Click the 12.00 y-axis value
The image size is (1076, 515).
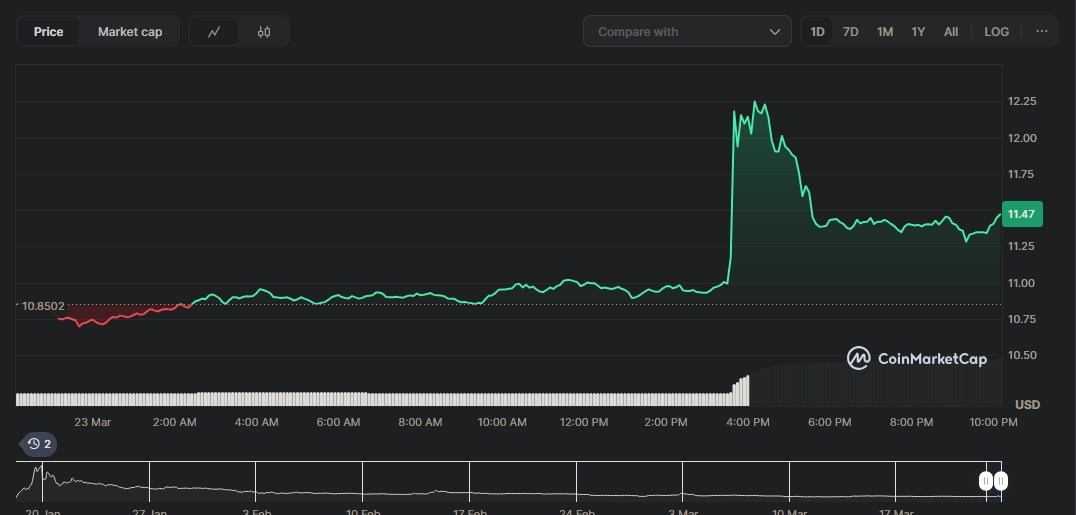coord(1022,138)
